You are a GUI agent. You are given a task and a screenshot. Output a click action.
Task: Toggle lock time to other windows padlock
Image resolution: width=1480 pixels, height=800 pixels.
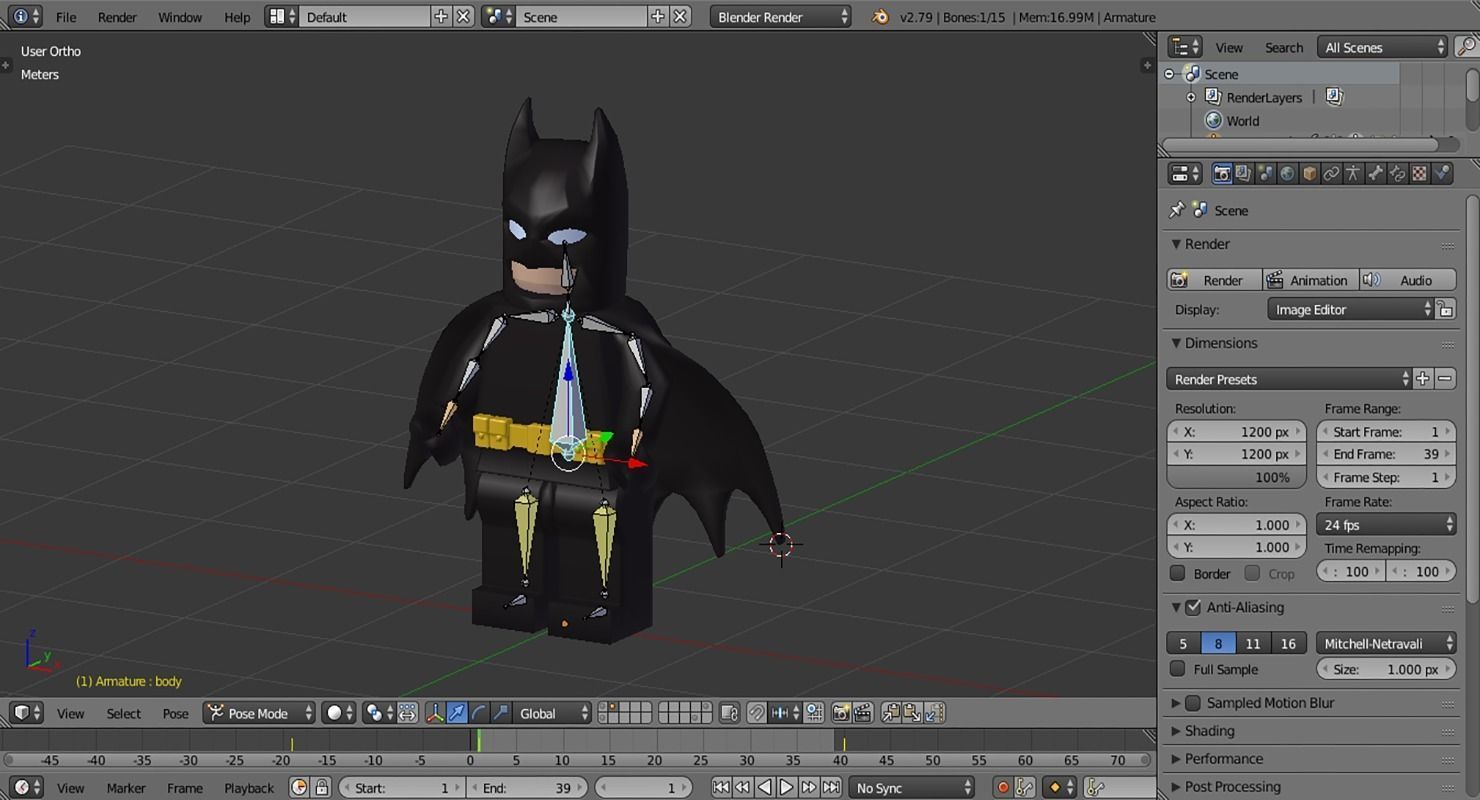click(x=321, y=788)
